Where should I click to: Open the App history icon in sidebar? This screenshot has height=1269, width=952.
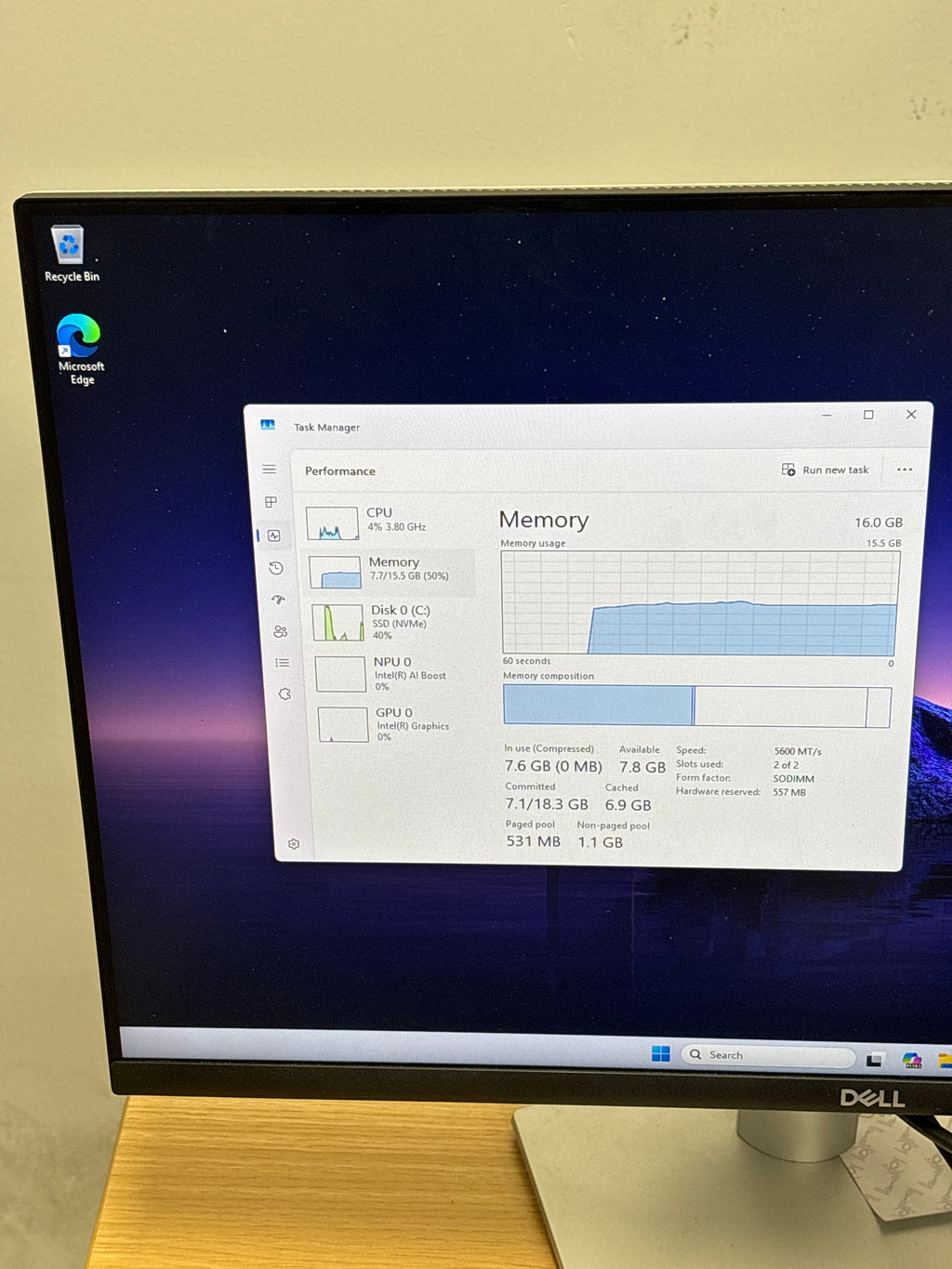tap(276, 568)
